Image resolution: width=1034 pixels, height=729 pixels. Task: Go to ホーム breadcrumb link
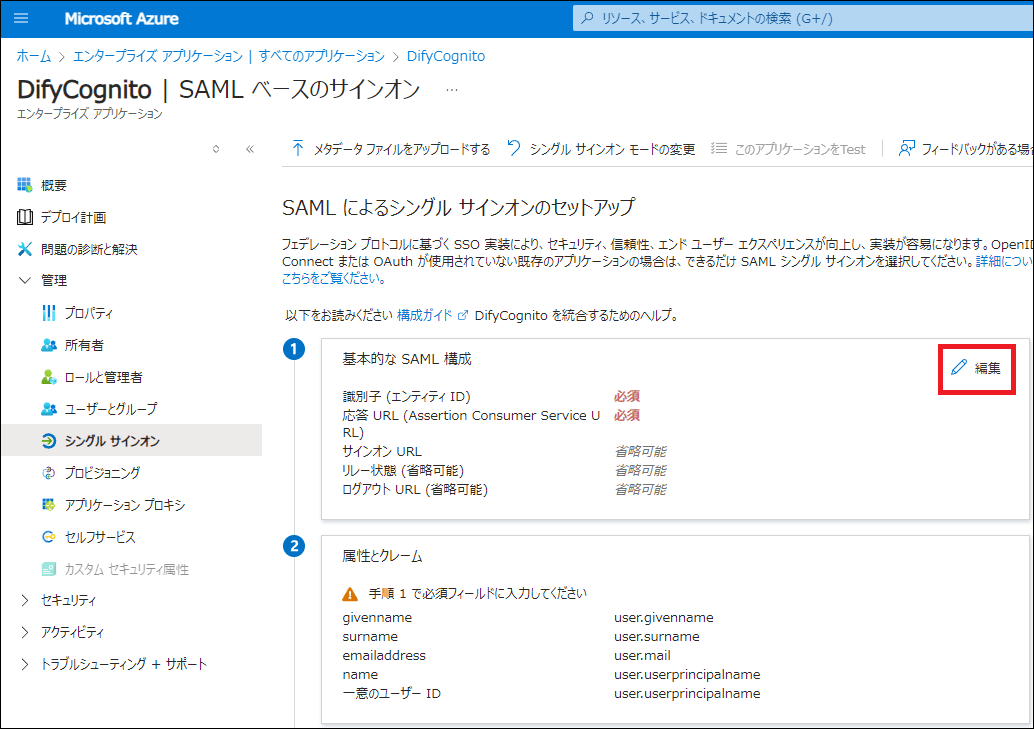click(34, 56)
